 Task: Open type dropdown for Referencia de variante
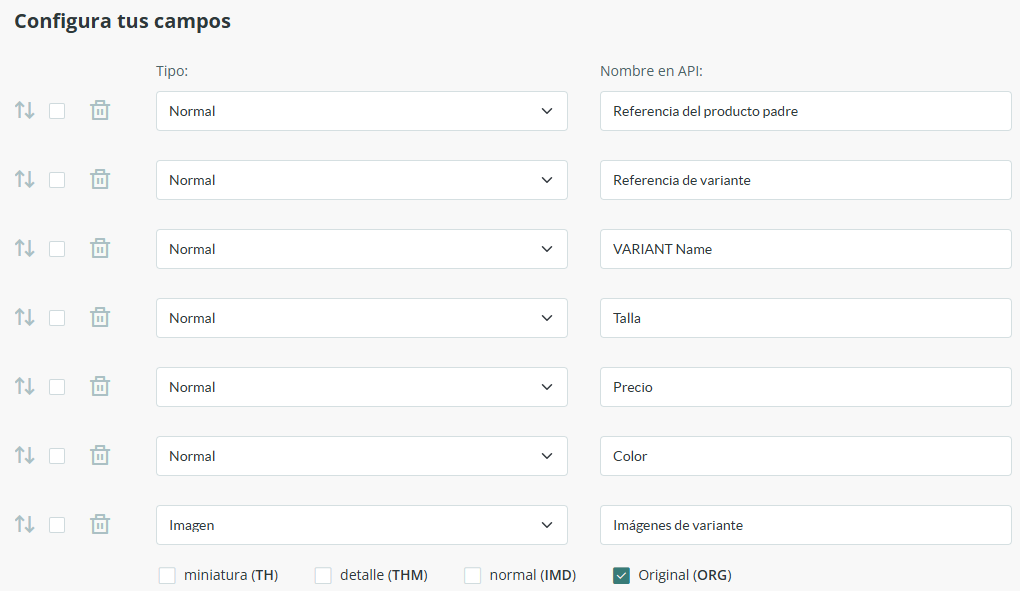point(361,180)
